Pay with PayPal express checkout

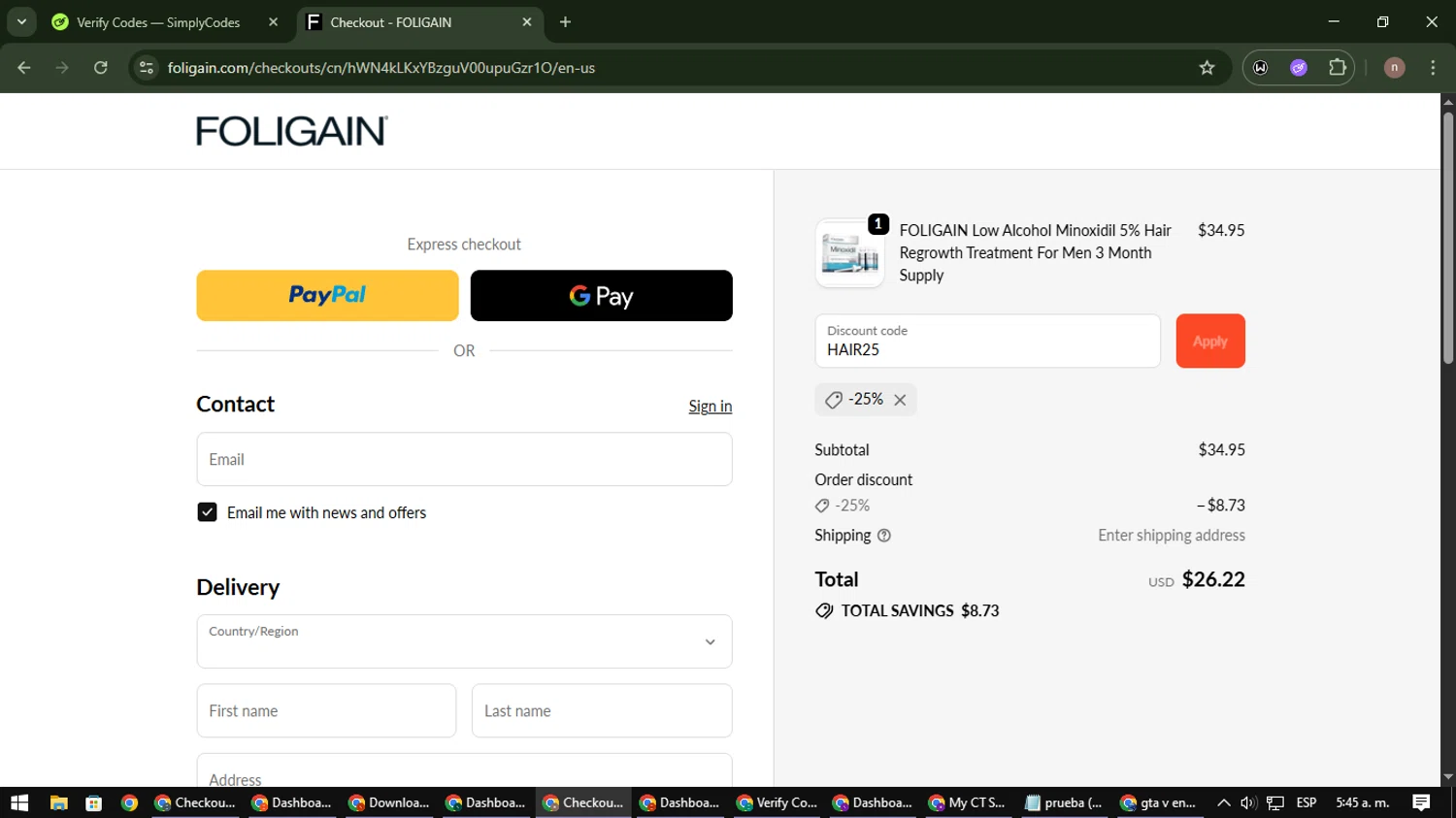[327, 295]
